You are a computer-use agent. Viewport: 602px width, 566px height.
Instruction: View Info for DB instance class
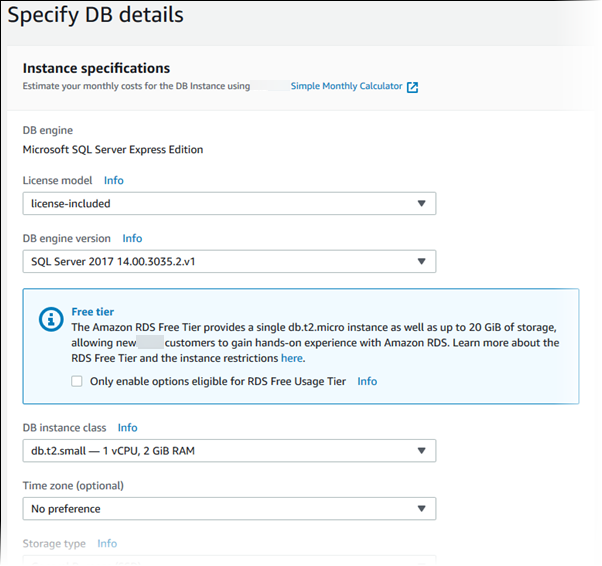tap(127, 428)
